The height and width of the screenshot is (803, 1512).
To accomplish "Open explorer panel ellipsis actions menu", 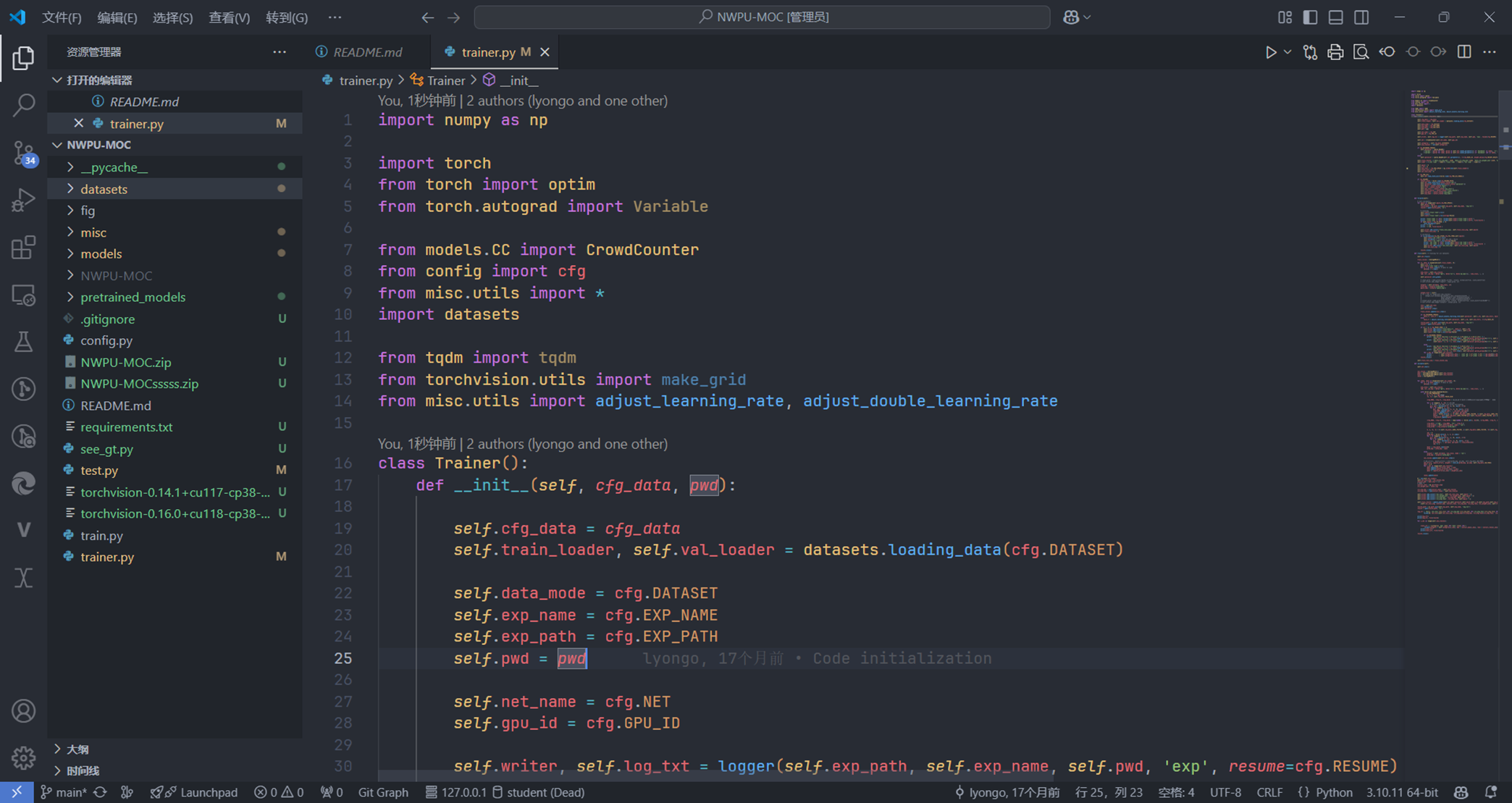I will [x=280, y=52].
